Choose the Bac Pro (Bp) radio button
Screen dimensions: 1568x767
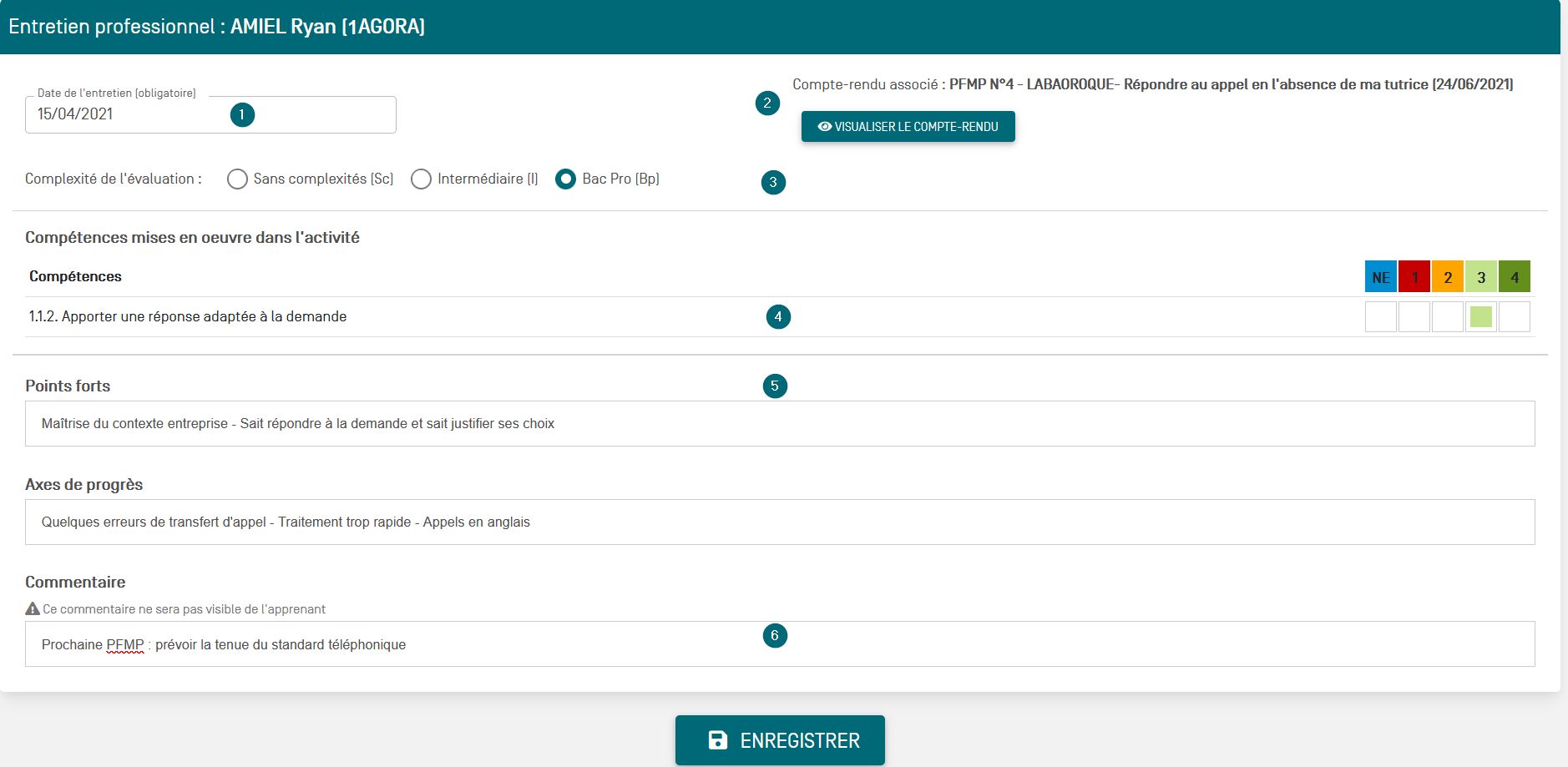(566, 179)
